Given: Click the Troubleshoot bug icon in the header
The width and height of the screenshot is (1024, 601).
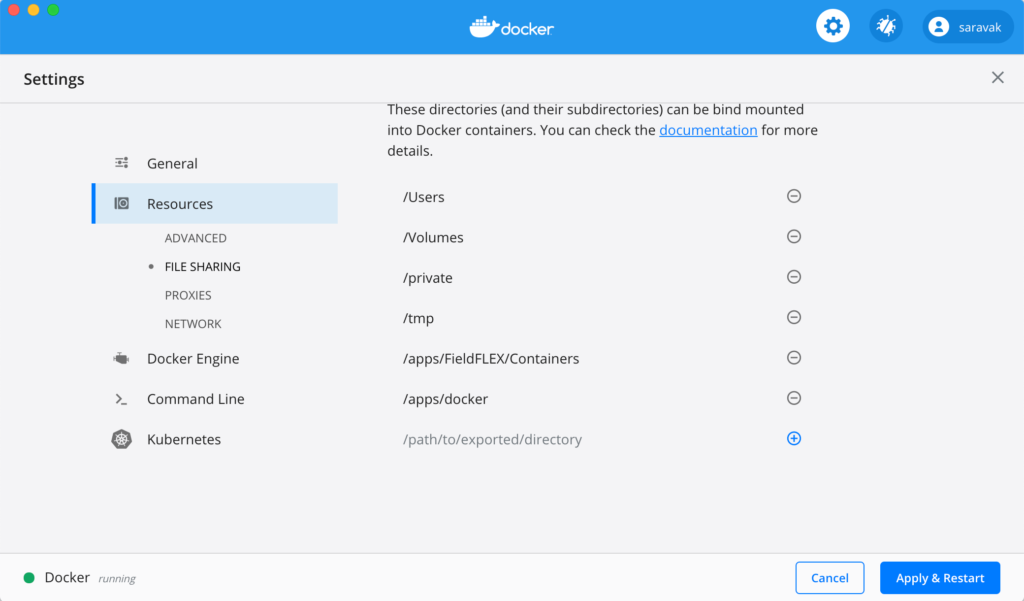Looking at the screenshot, I should tap(885, 26).
